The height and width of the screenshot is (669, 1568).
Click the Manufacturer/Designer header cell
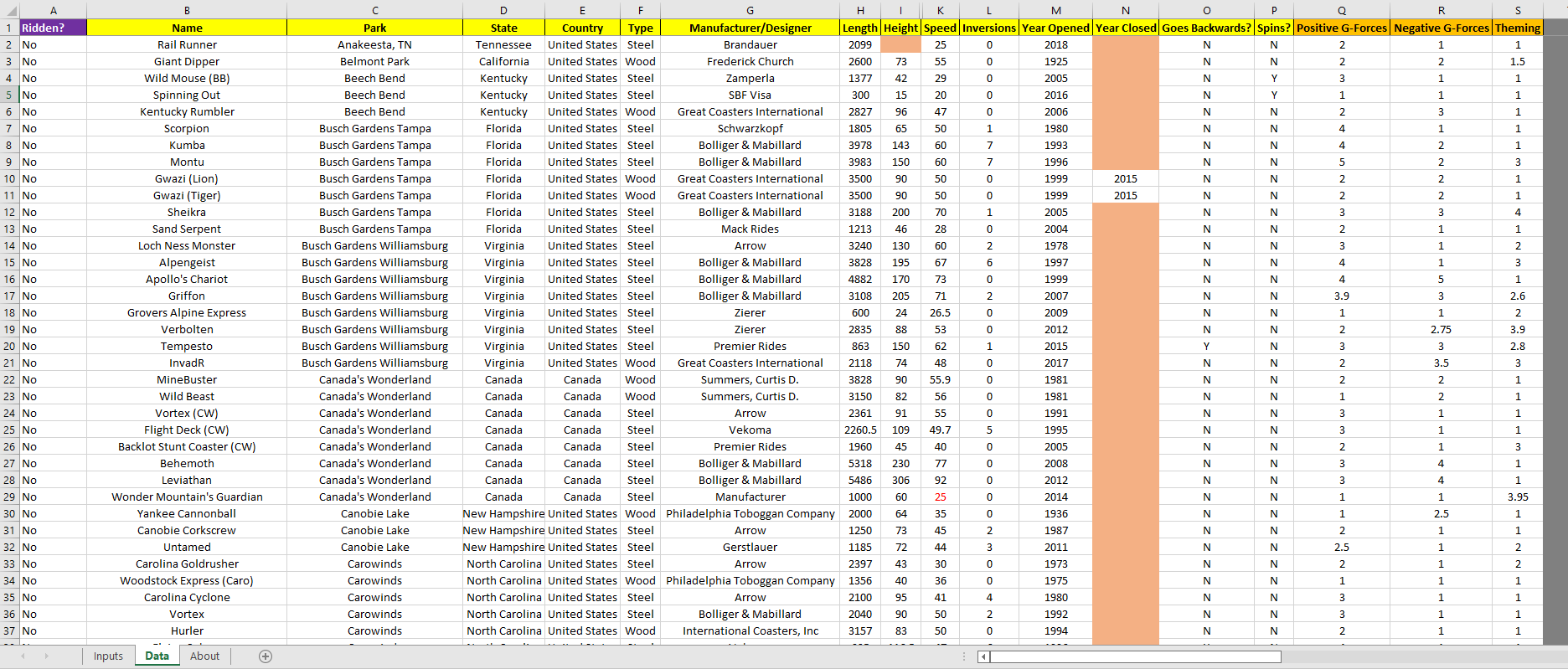(x=750, y=28)
